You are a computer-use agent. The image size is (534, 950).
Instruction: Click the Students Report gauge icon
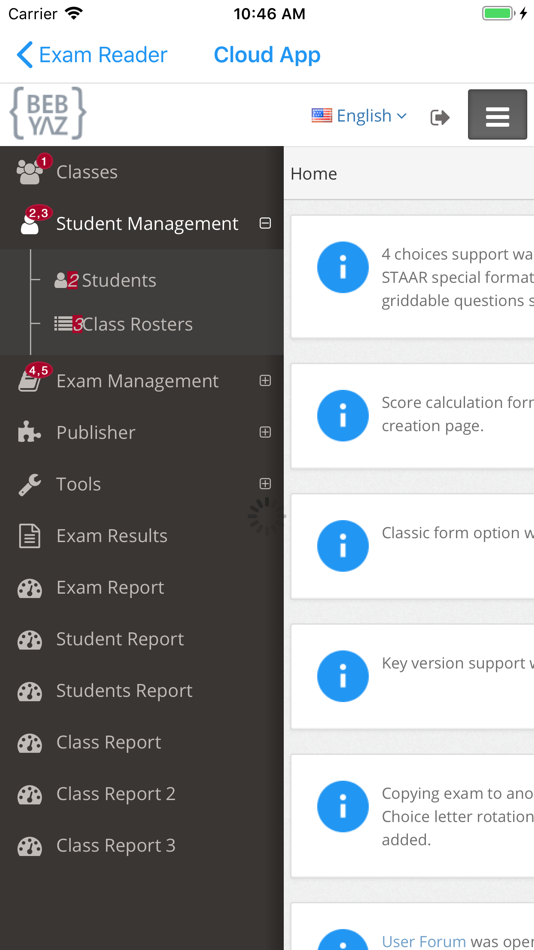coord(30,691)
